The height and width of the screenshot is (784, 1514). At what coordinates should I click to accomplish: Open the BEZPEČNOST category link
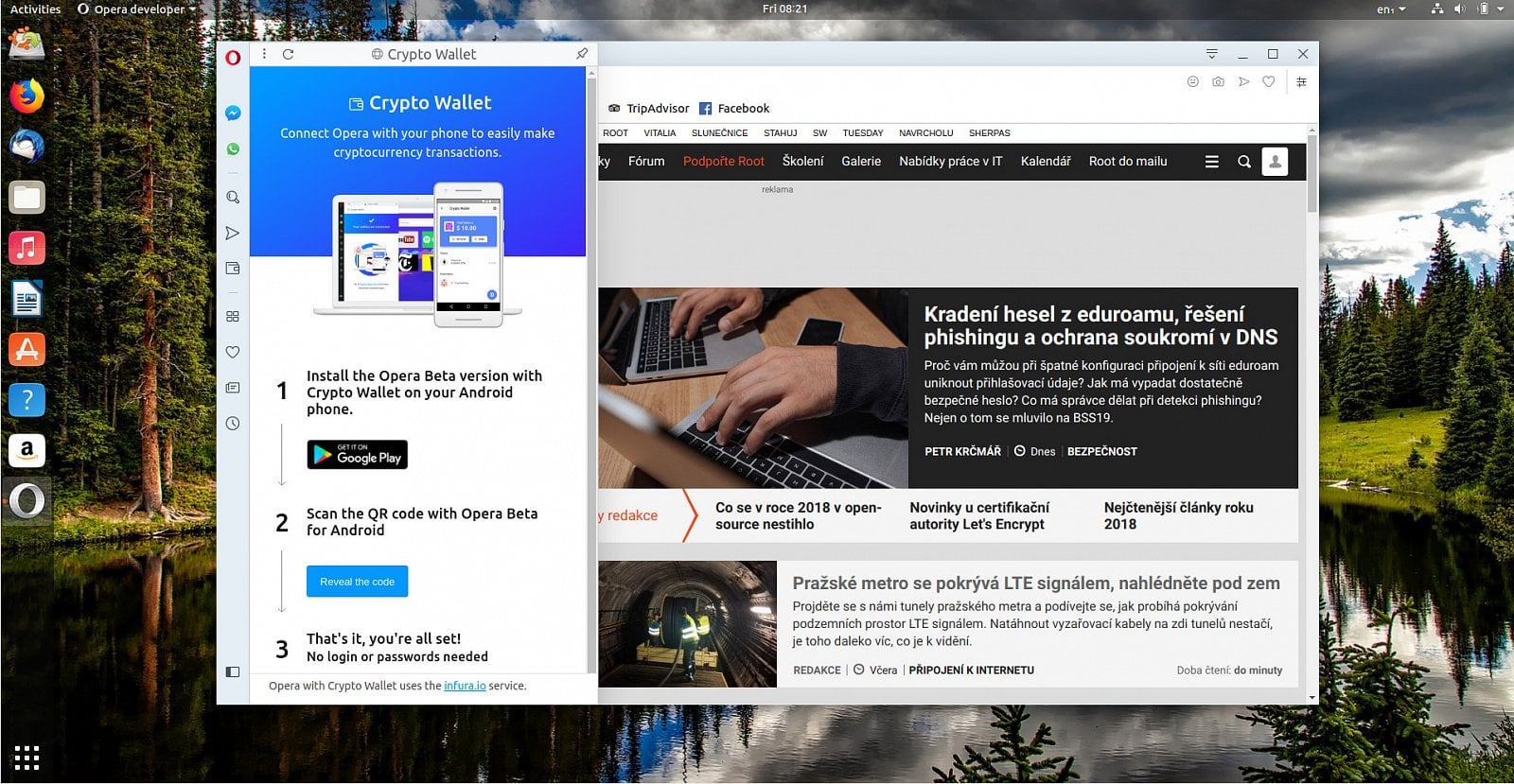pyautogui.click(x=1101, y=451)
